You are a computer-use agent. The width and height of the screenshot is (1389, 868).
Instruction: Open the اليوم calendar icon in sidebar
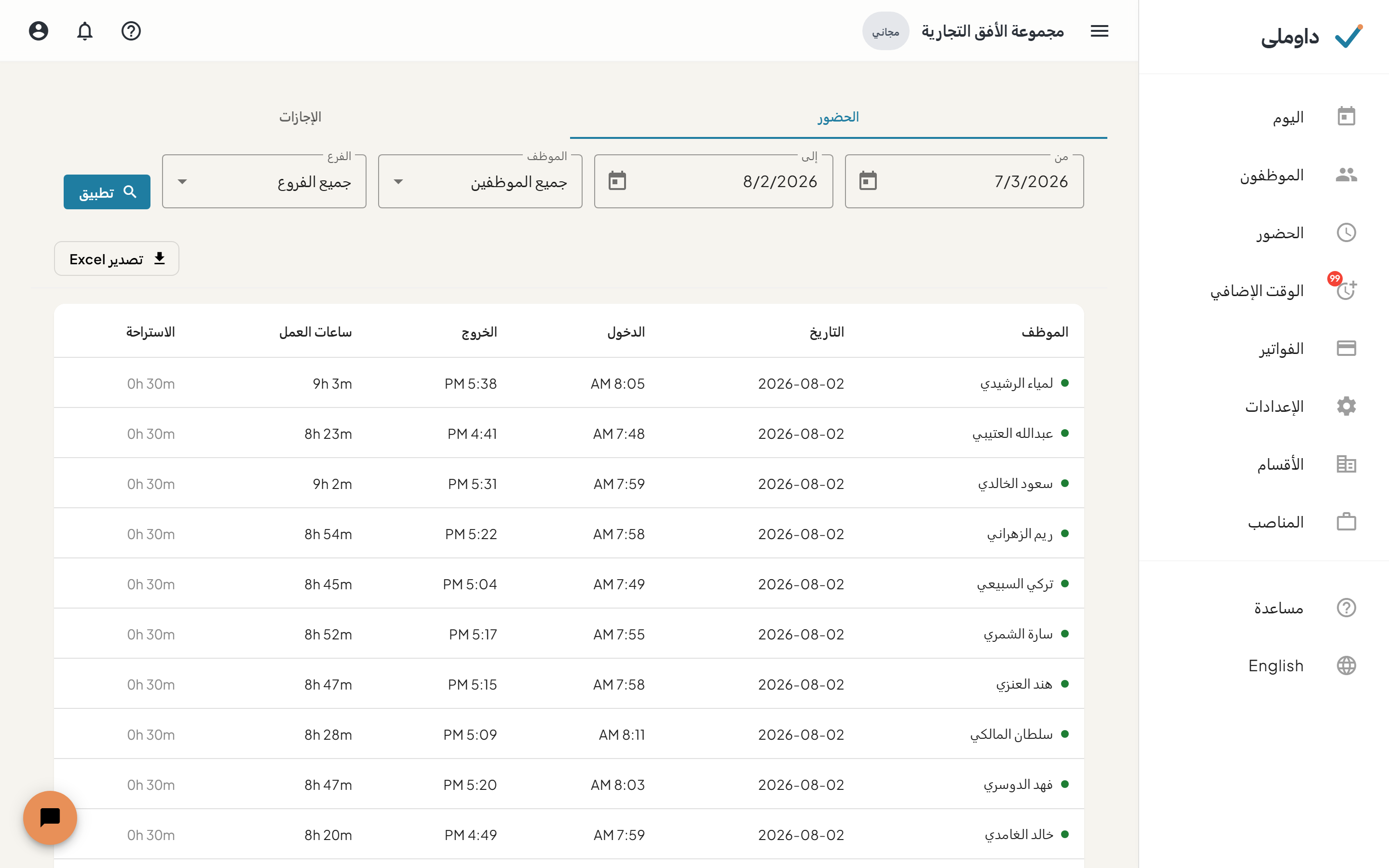pyautogui.click(x=1346, y=117)
